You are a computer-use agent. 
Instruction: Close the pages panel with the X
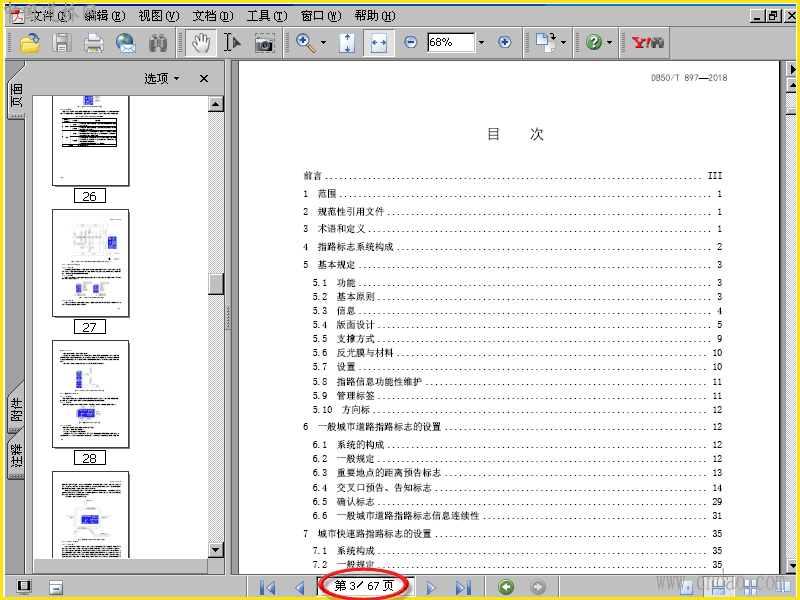204,79
